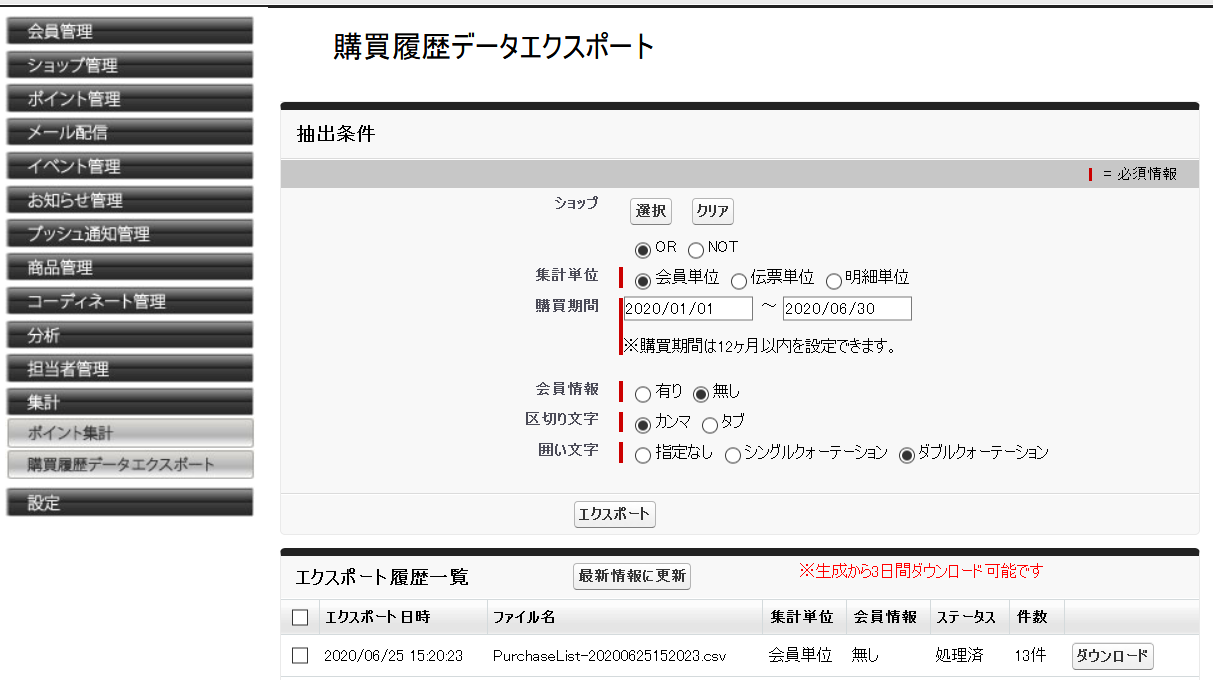Check the export history header checkbox

[x=299, y=617]
